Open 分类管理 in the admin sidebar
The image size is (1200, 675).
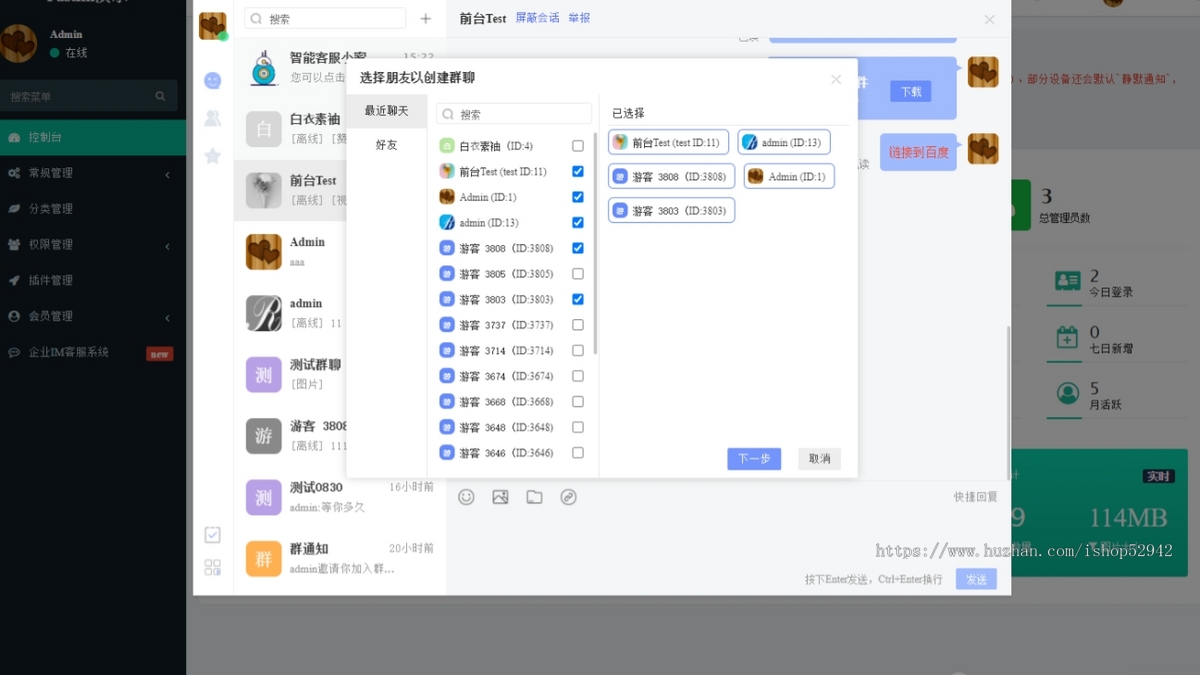(x=93, y=209)
